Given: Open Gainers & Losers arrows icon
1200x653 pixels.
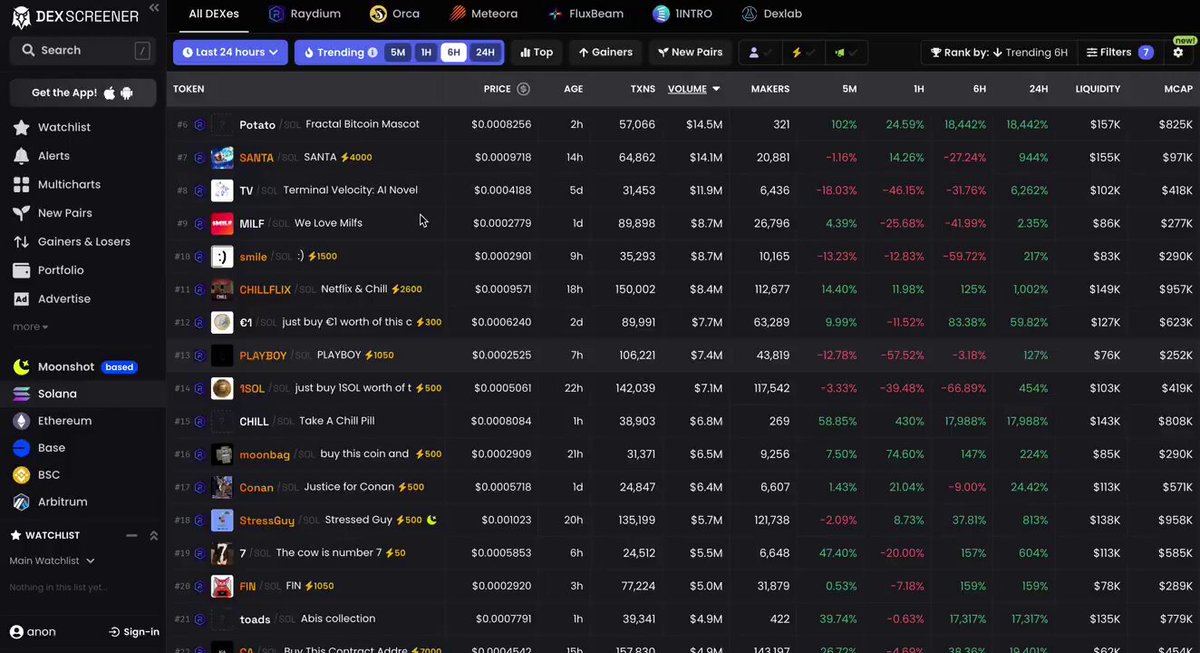Looking at the screenshot, I should coord(21,242).
